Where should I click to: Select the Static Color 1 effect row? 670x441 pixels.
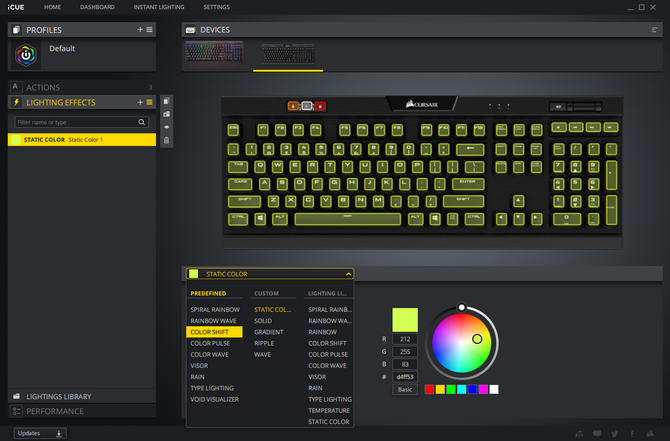click(82, 140)
